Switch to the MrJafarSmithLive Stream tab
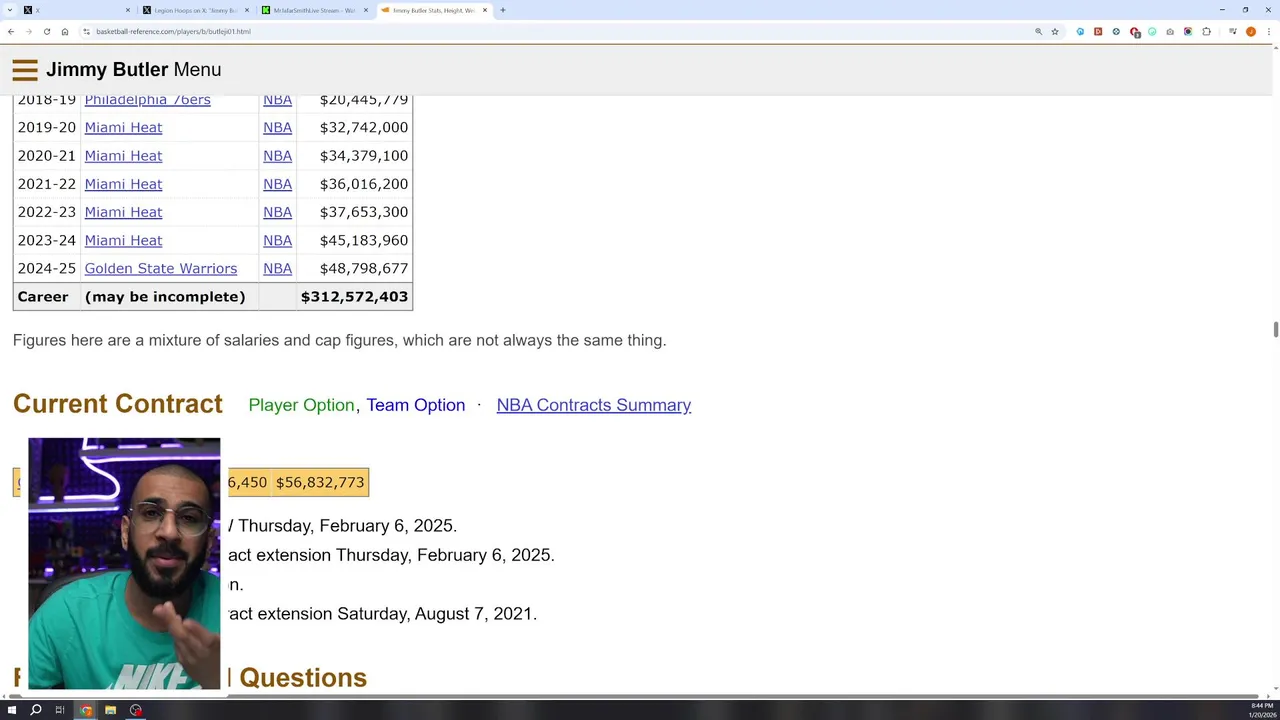This screenshot has height=720, width=1280. pos(314,10)
